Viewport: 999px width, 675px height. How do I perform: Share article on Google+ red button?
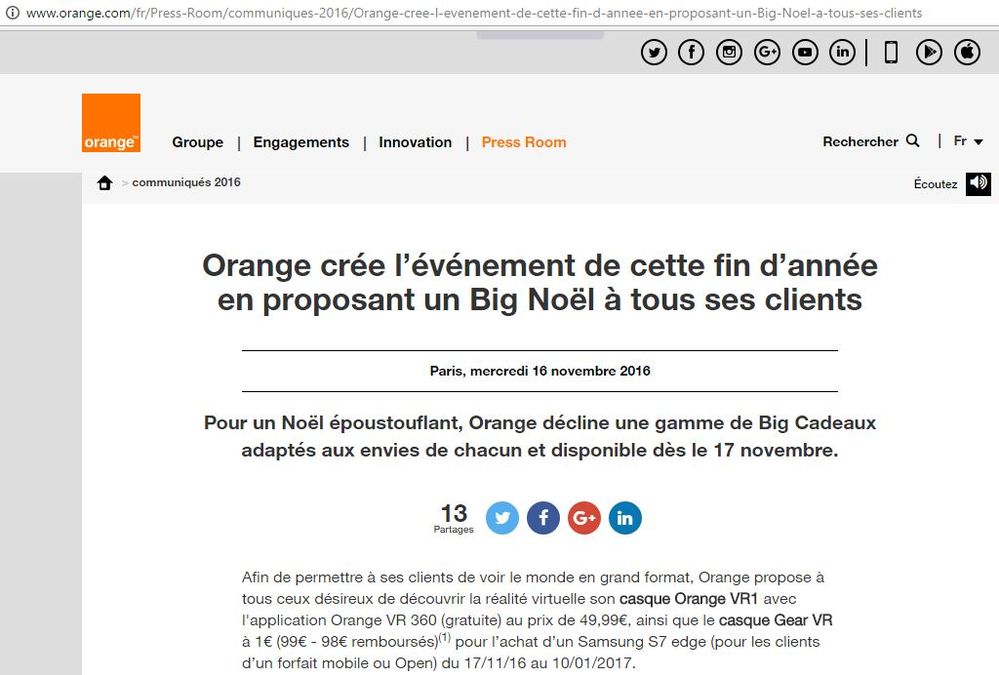[584, 518]
